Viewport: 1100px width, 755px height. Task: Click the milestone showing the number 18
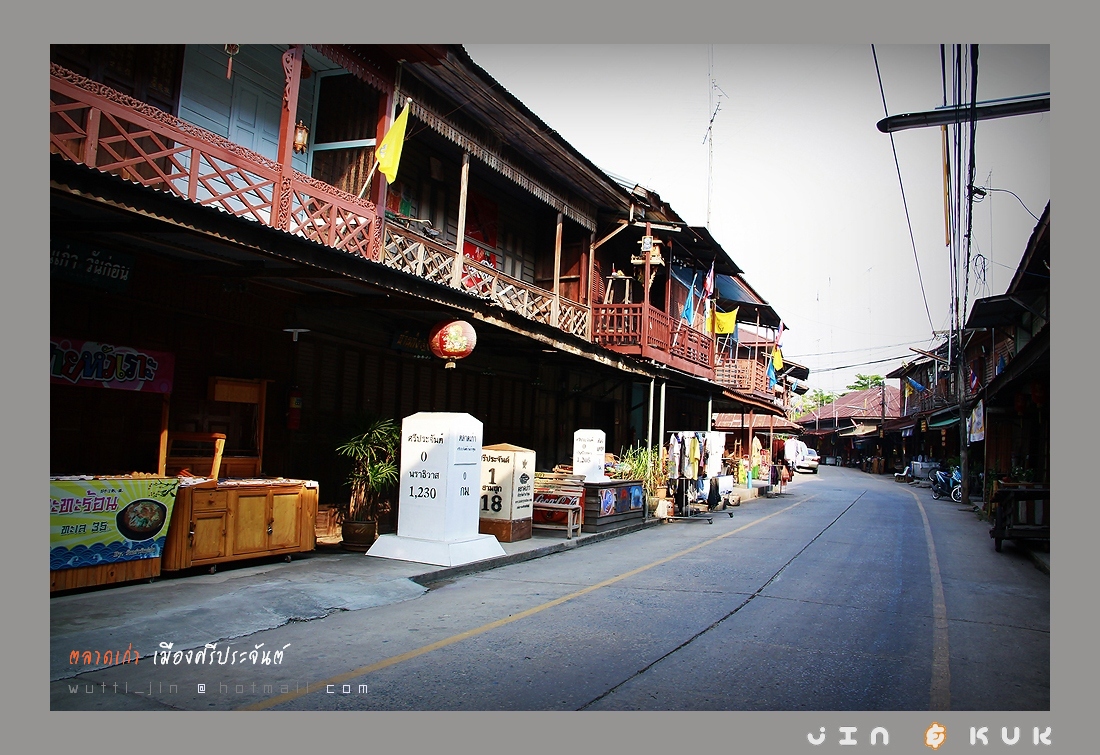click(508, 484)
